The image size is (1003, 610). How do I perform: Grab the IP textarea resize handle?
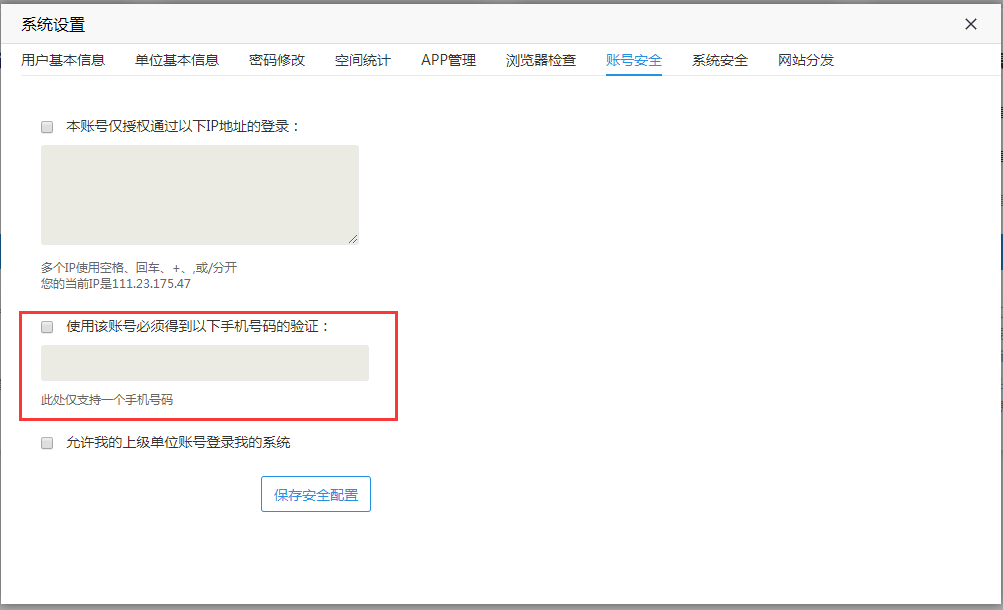pyautogui.click(x=353, y=239)
